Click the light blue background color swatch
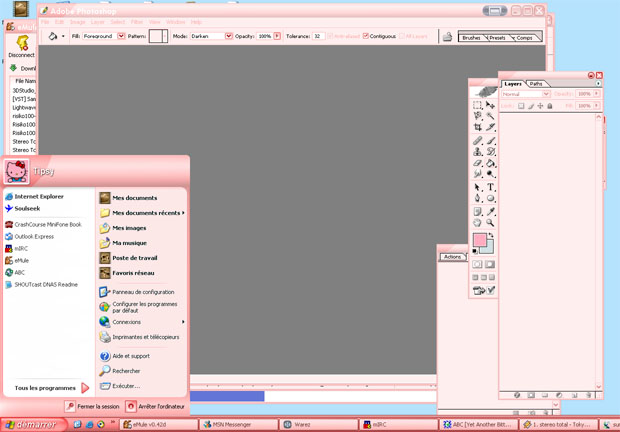 (489, 248)
